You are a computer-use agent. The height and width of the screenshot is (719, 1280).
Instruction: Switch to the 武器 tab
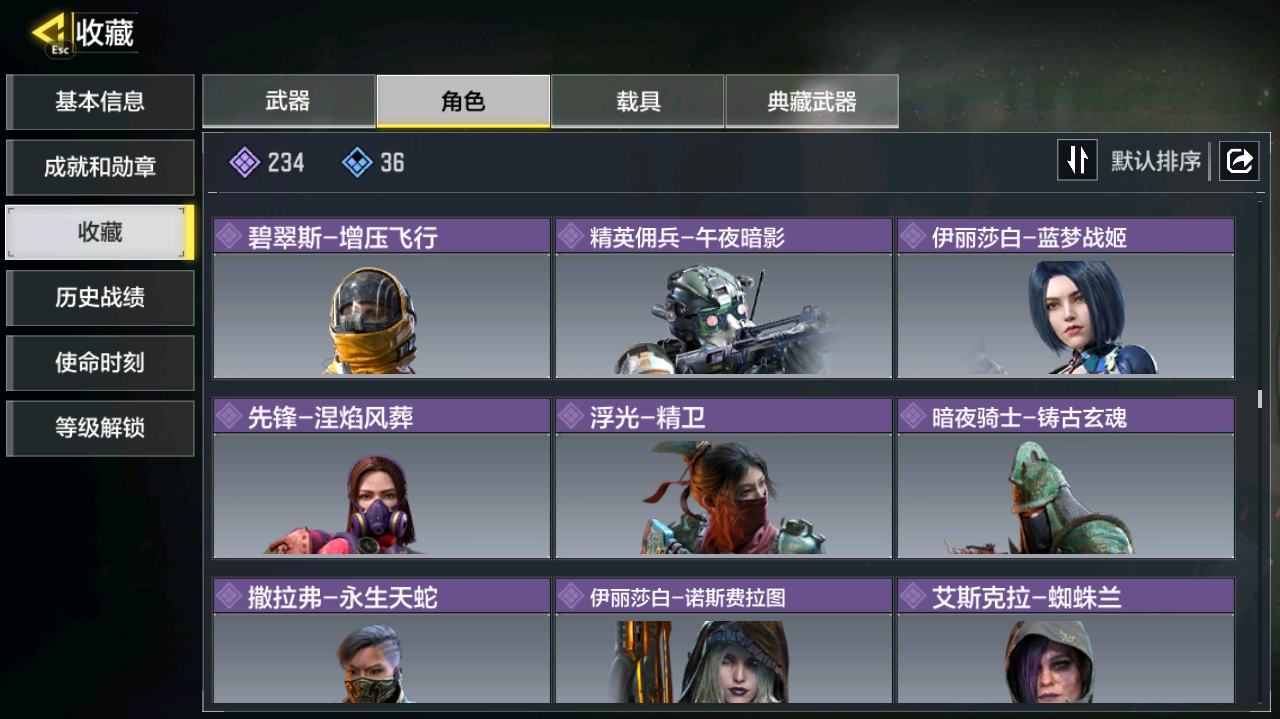[289, 101]
